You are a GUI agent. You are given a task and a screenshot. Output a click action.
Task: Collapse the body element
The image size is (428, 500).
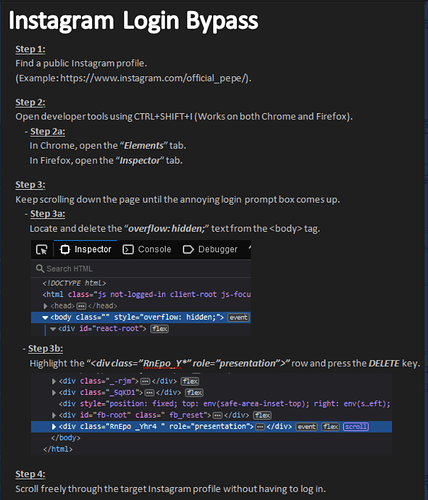coord(45,317)
